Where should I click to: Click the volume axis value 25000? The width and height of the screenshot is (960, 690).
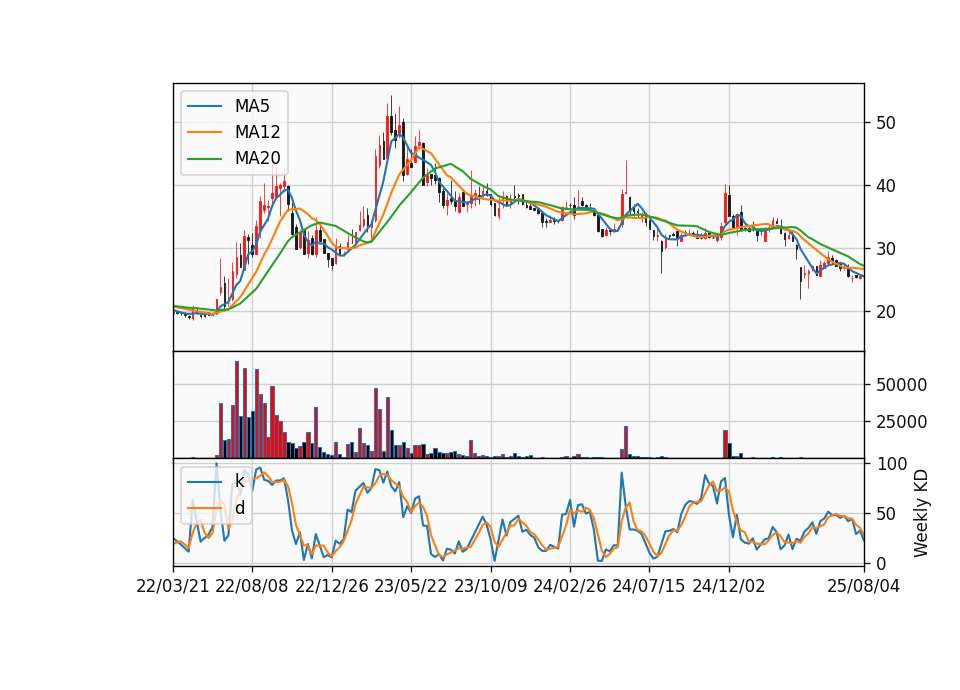[x=901, y=422]
